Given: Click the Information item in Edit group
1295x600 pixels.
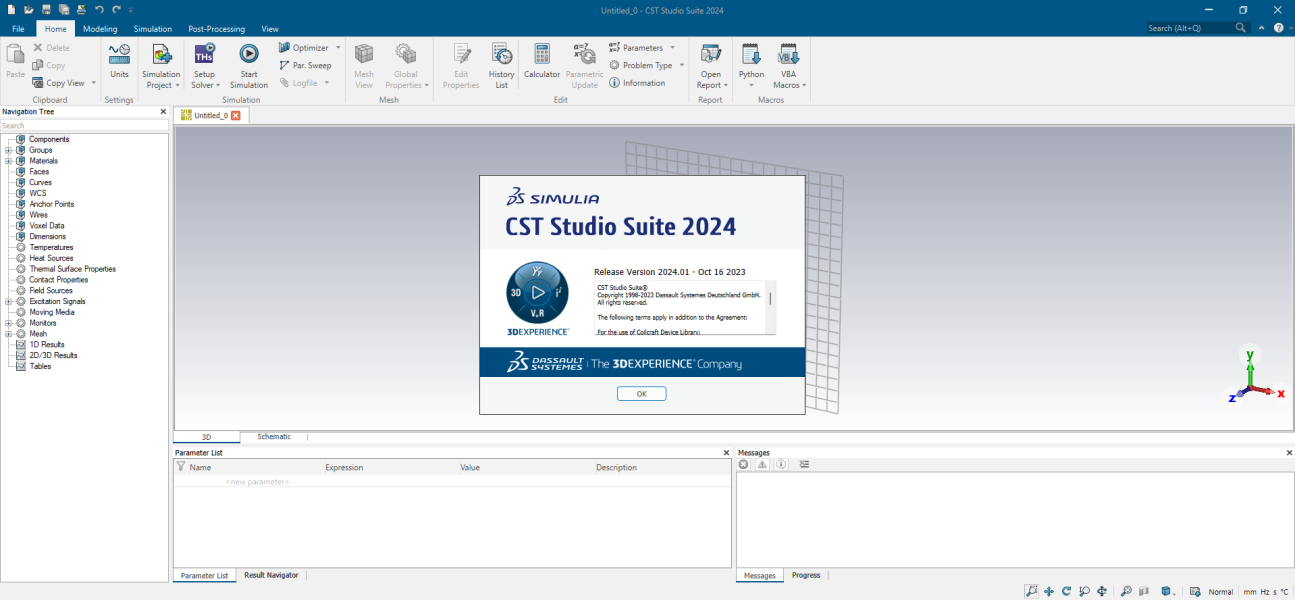Looking at the screenshot, I should [x=637, y=83].
